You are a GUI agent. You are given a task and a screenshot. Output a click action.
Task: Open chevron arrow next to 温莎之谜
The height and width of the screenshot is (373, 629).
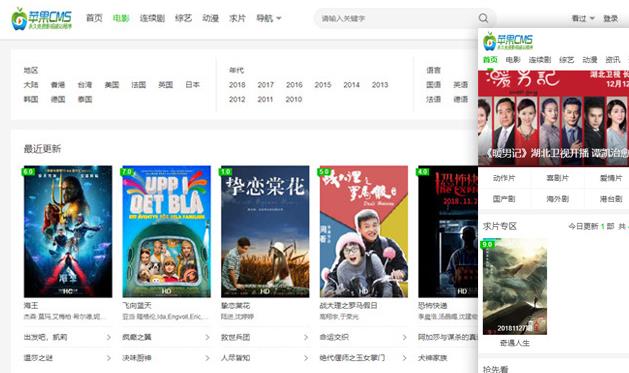coord(108,358)
